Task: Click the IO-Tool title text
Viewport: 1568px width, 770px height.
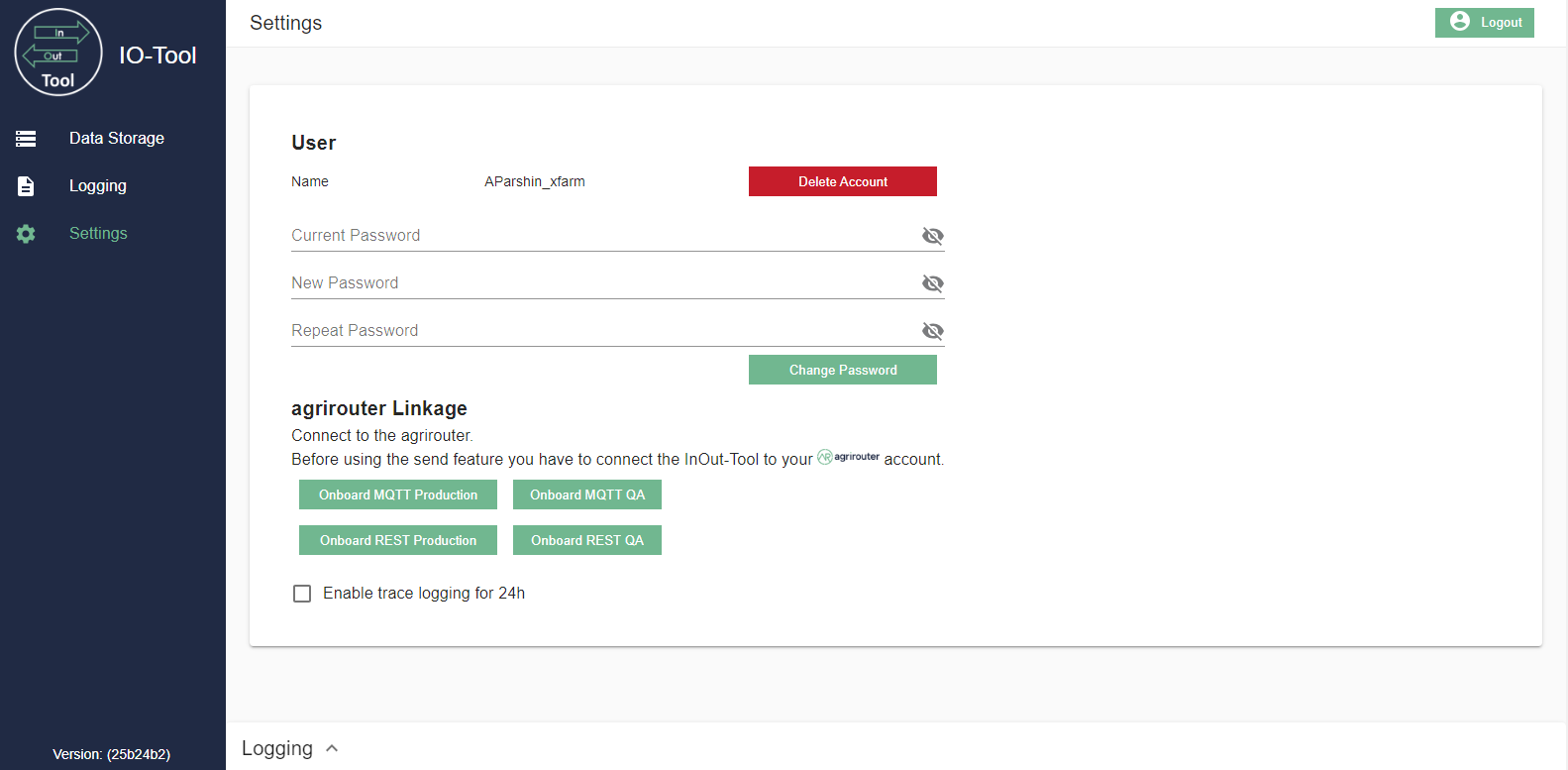Action: (157, 55)
